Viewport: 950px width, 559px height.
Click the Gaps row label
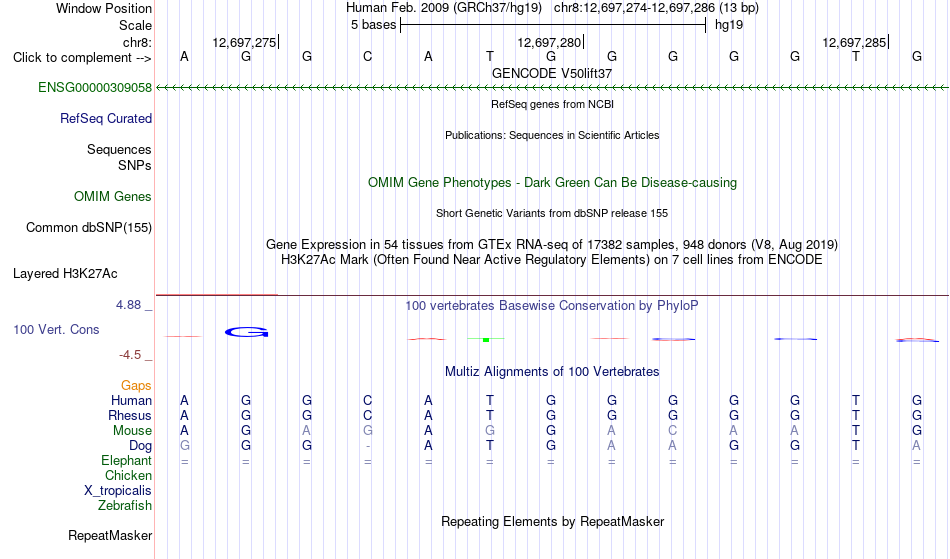point(136,385)
